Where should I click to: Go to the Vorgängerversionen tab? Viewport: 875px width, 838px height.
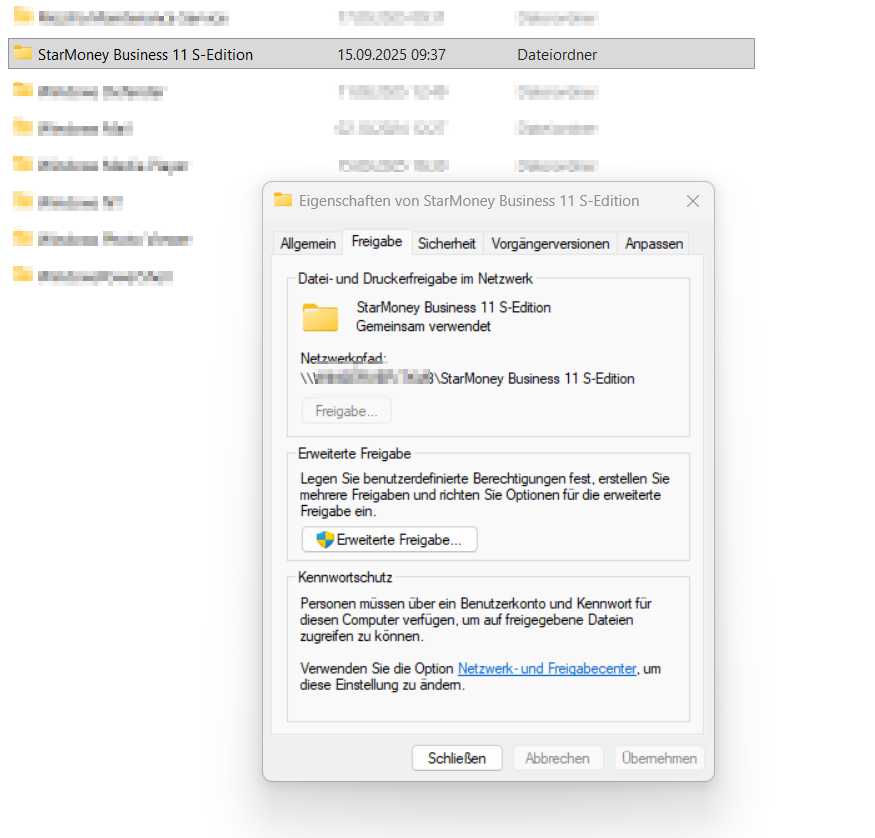550,243
